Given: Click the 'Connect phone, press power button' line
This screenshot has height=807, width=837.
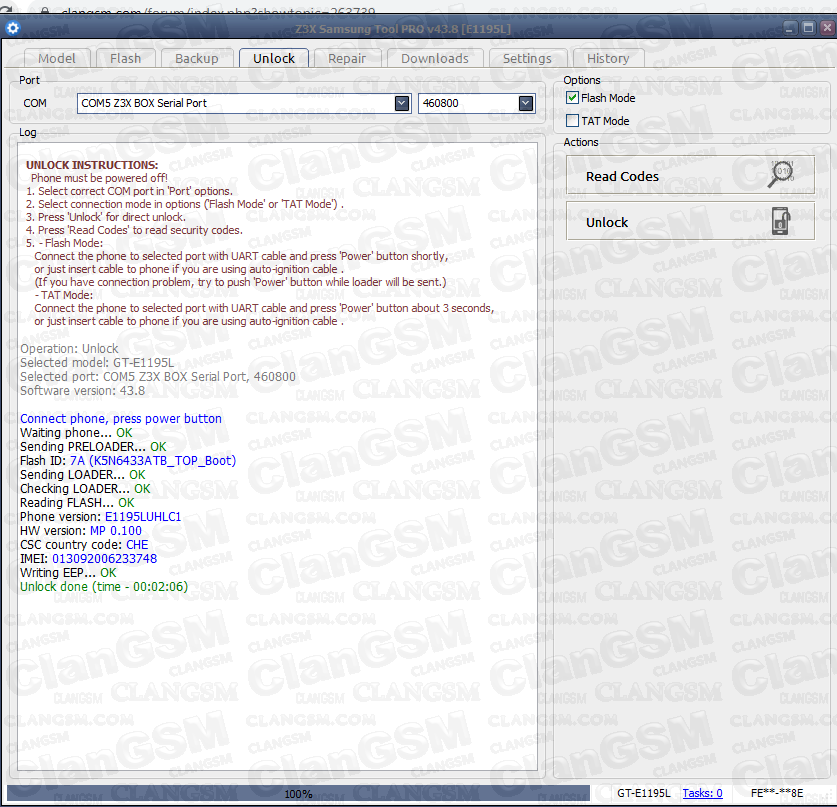Looking at the screenshot, I should point(121,418).
